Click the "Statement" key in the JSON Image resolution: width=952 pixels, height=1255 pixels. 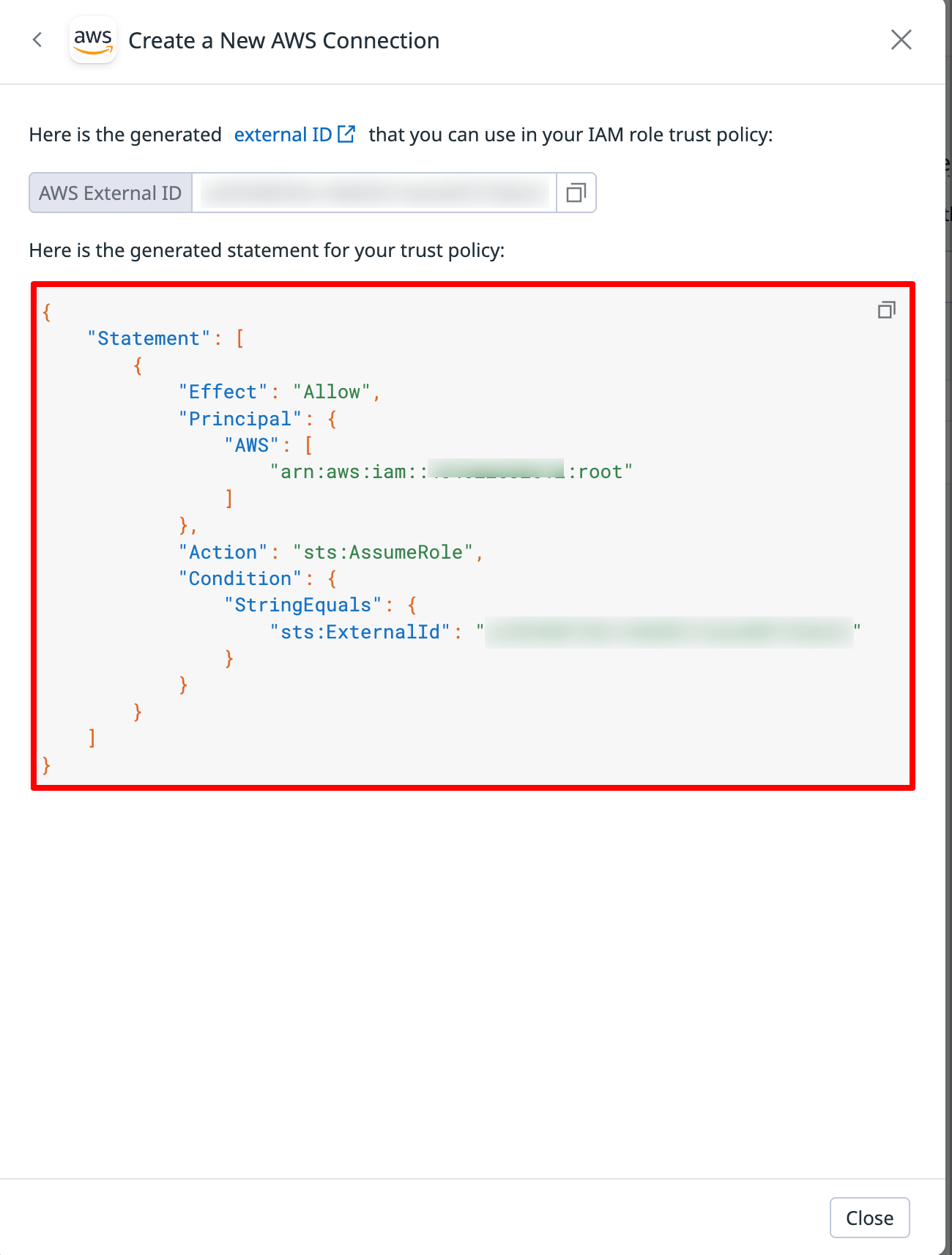point(149,338)
